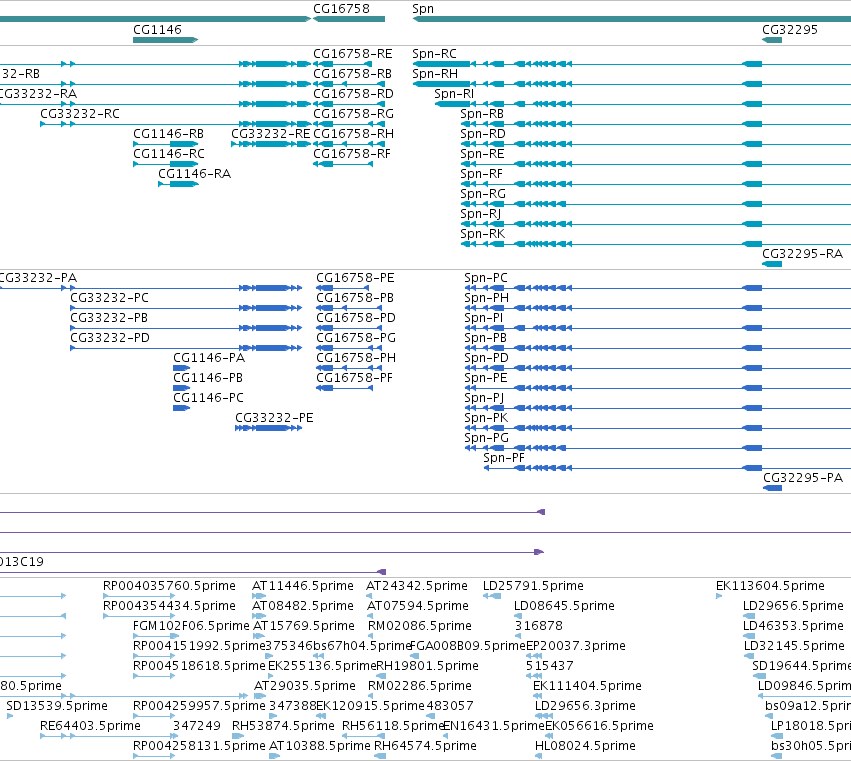This screenshot has height=761, width=851.
Task: Select transcript CG16758-RG
Action: [353, 114]
